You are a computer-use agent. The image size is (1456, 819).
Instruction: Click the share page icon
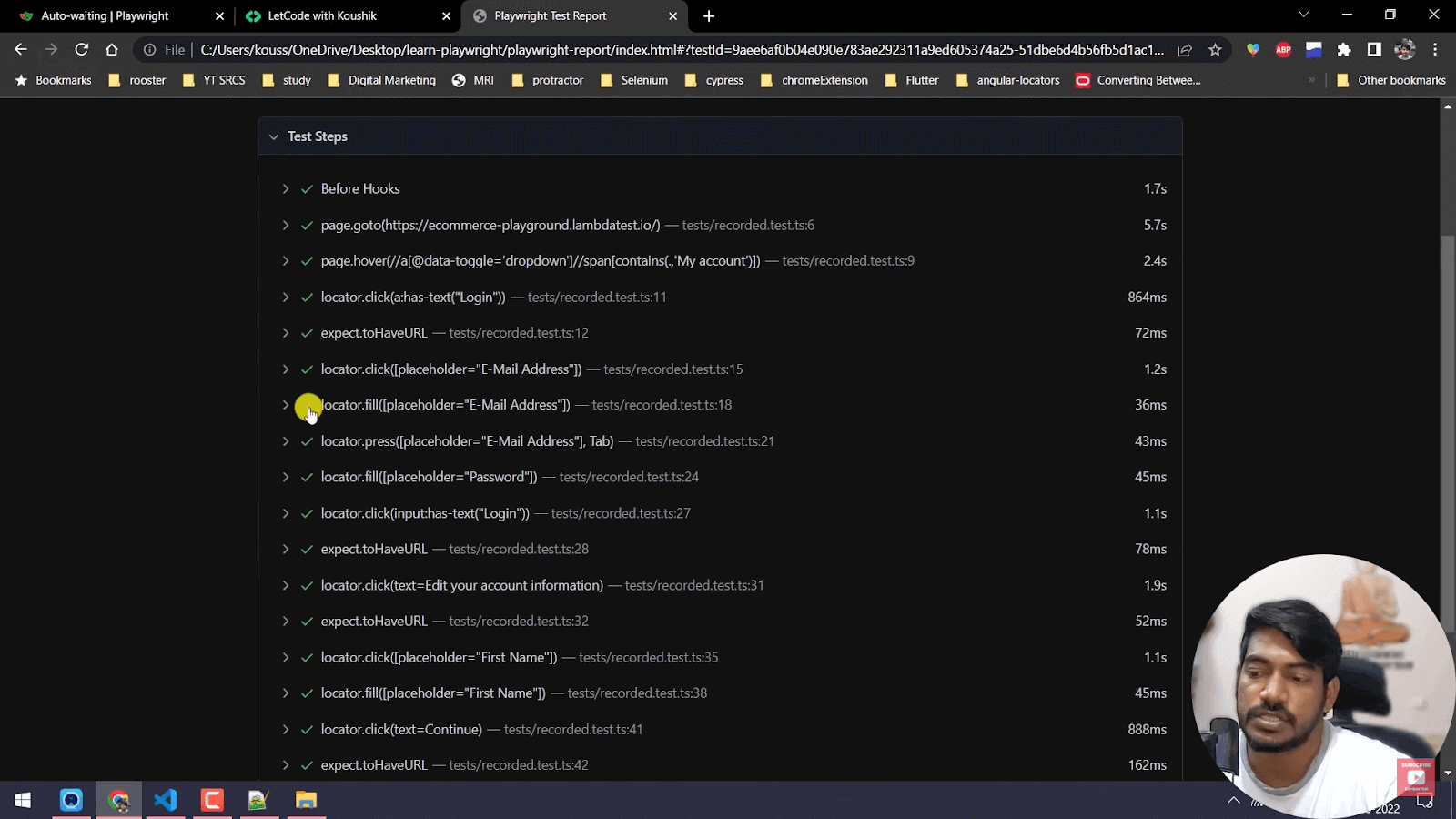click(1185, 50)
